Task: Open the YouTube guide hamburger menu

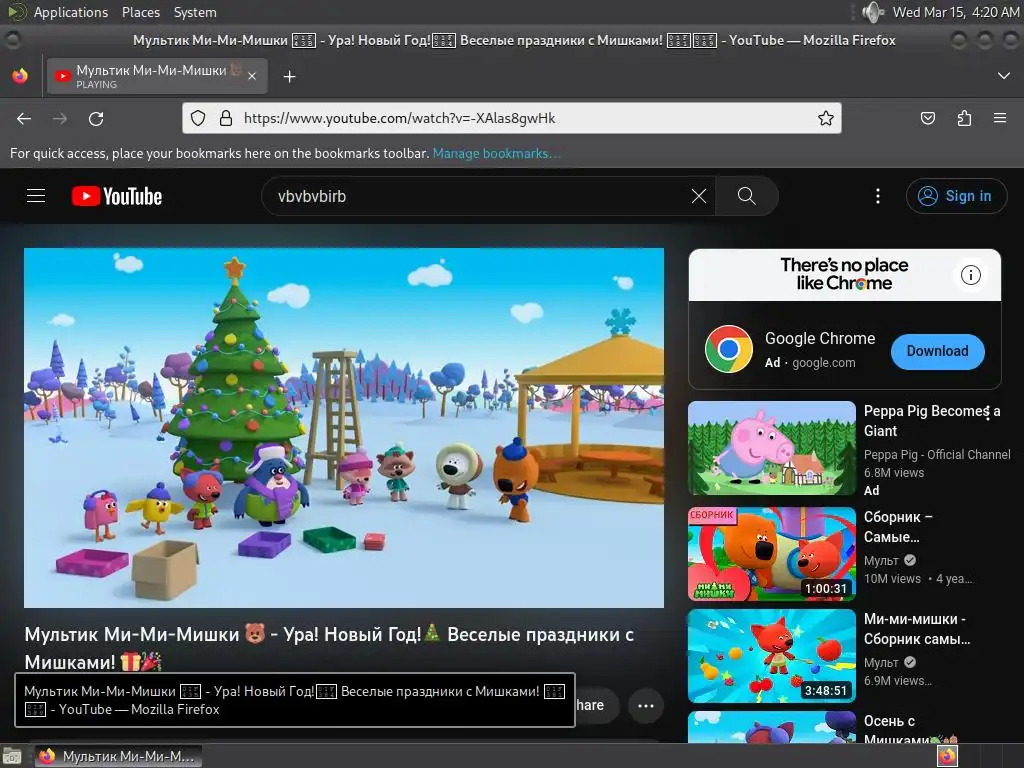Action: [x=36, y=196]
